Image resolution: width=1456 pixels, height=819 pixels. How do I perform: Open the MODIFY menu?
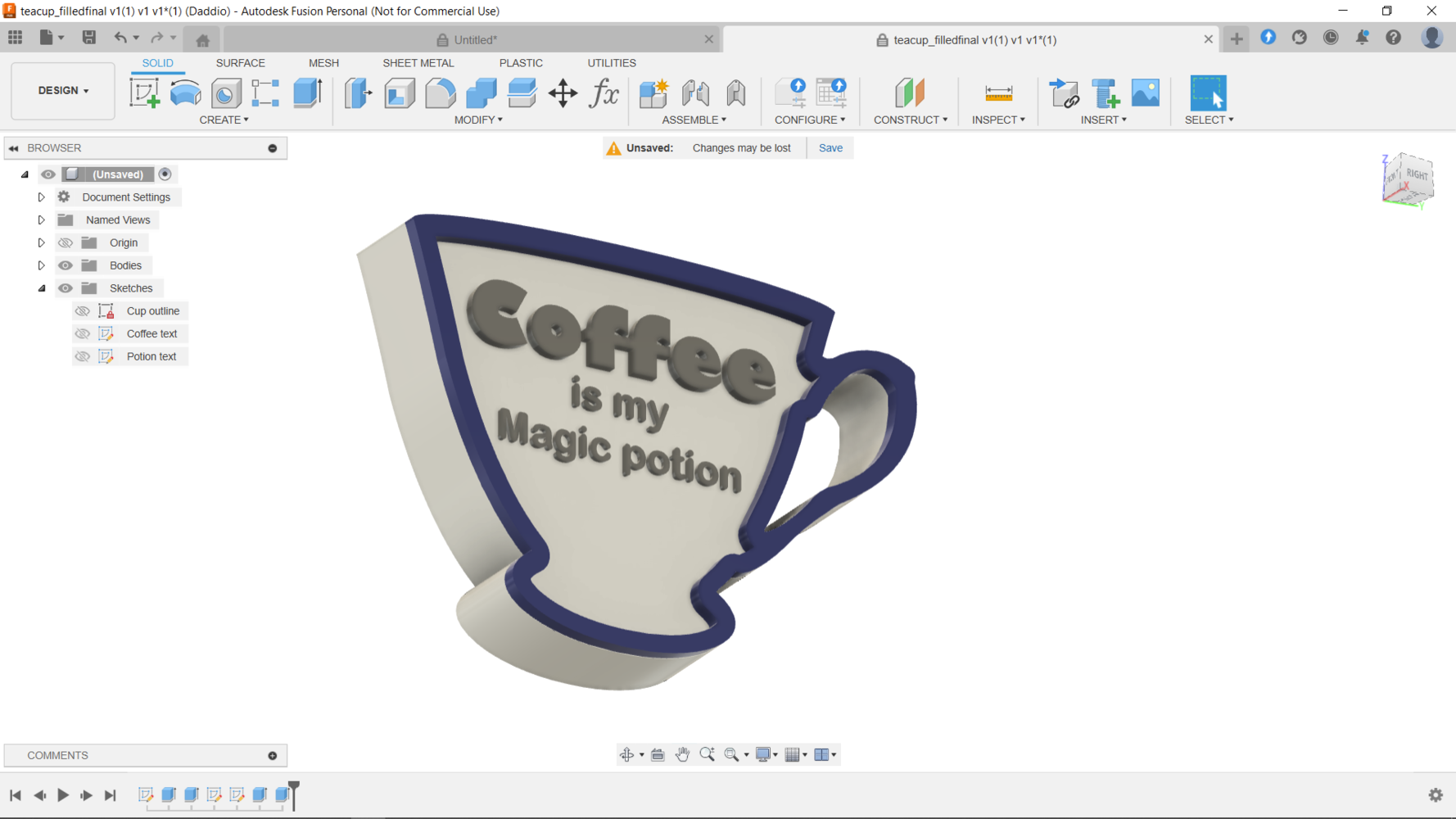[x=478, y=120]
